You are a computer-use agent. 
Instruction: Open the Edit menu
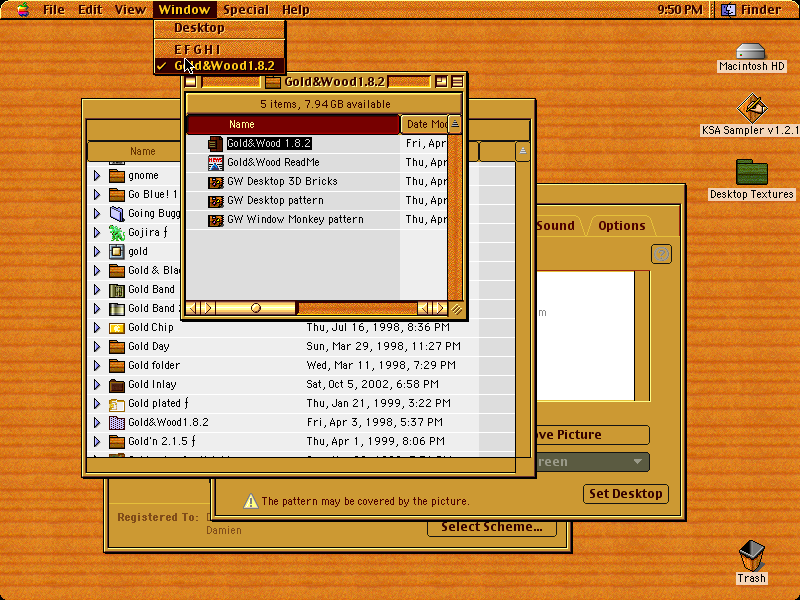90,10
